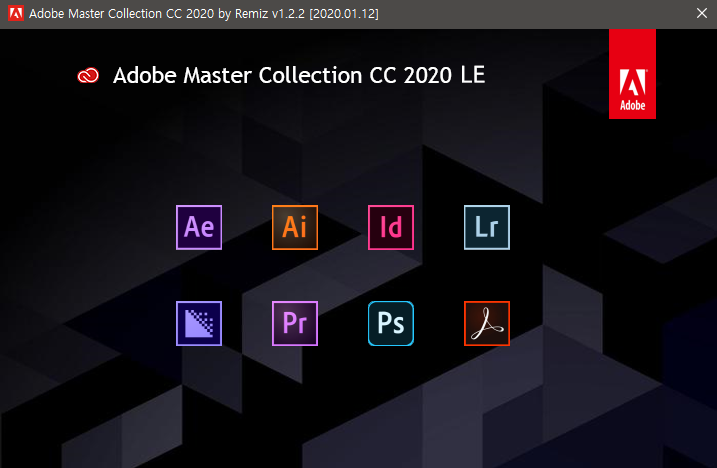Click the Creative Cloud logo beside the heading
The height and width of the screenshot is (468, 717).
tap(88, 75)
